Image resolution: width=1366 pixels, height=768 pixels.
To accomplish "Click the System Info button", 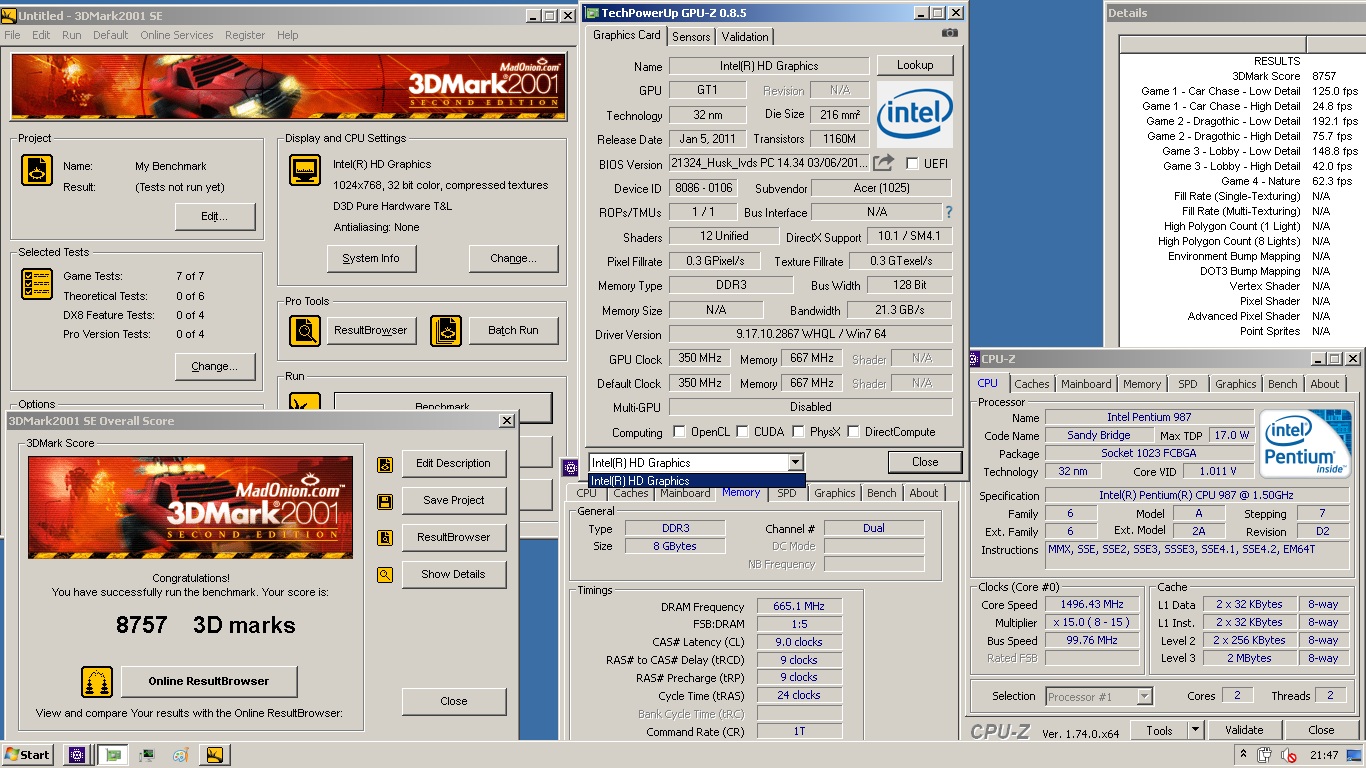I will [x=371, y=258].
